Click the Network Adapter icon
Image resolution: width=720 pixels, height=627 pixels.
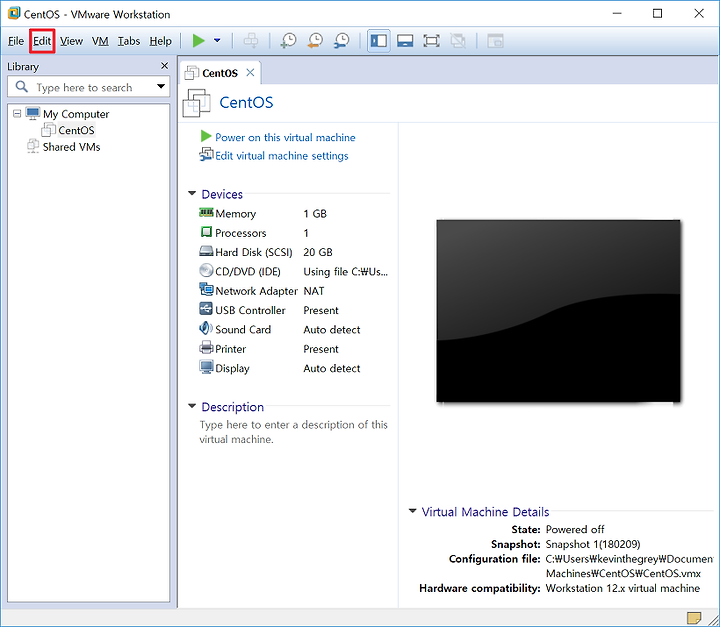pos(206,290)
